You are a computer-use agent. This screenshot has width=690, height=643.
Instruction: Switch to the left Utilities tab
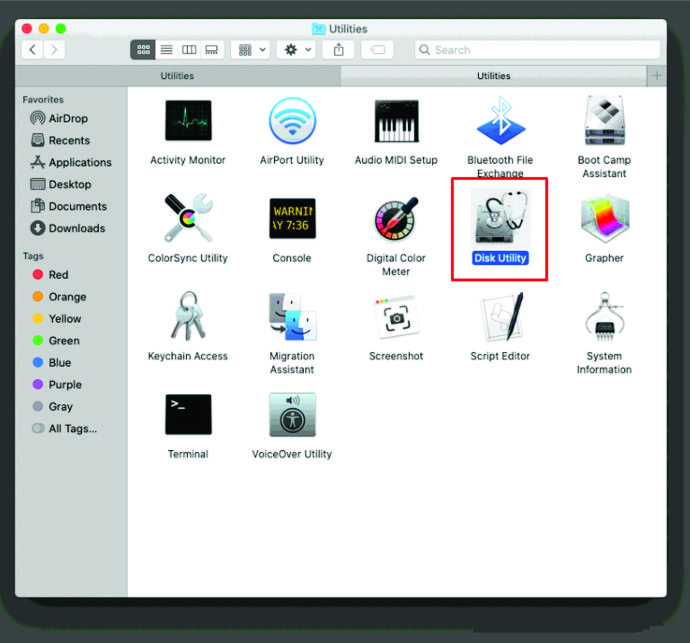coord(177,76)
